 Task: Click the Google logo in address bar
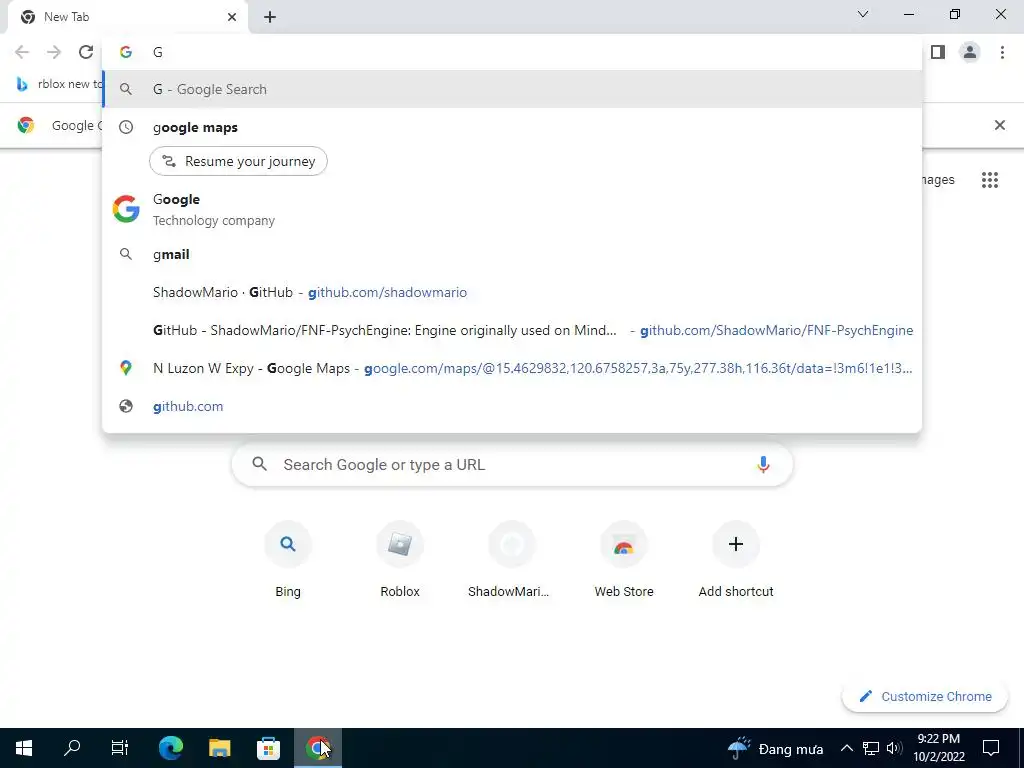tap(126, 52)
